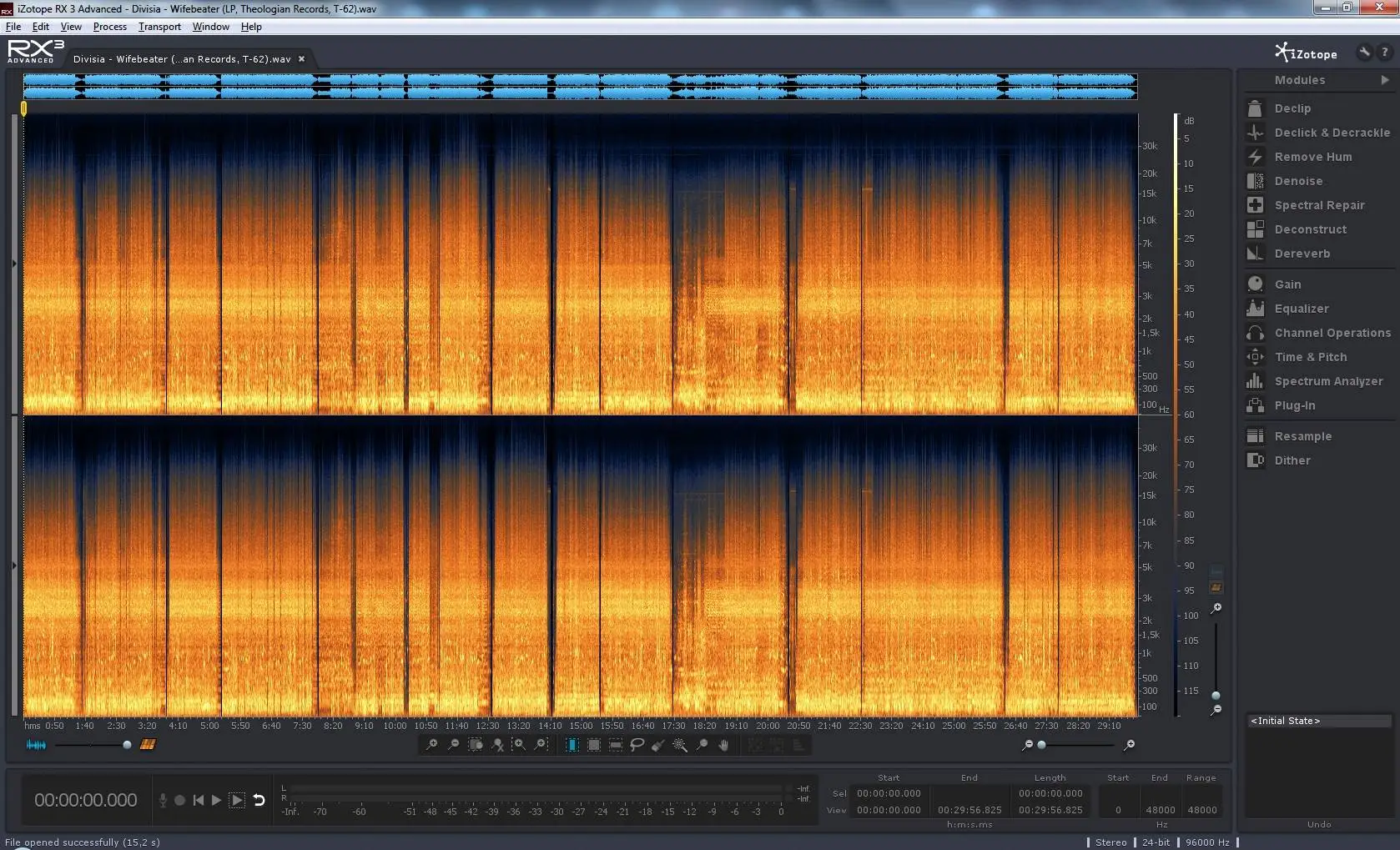Click the record button
The height and width of the screenshot is (850, 1400).
point(179,800)
